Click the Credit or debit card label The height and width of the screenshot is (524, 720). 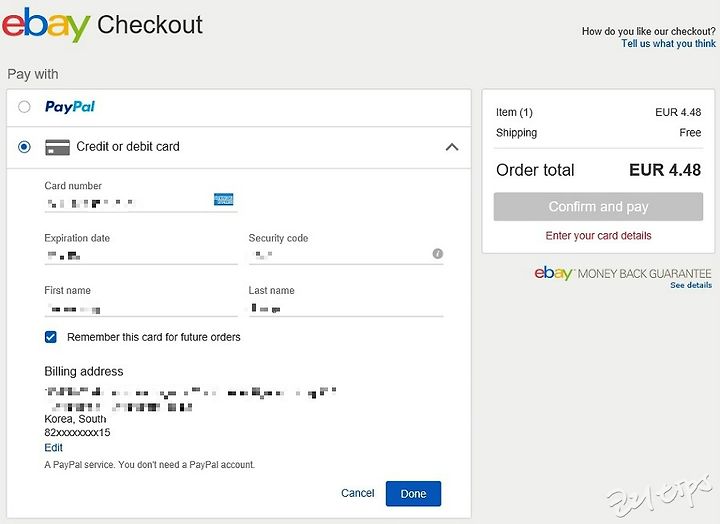(x=128, y=146)
